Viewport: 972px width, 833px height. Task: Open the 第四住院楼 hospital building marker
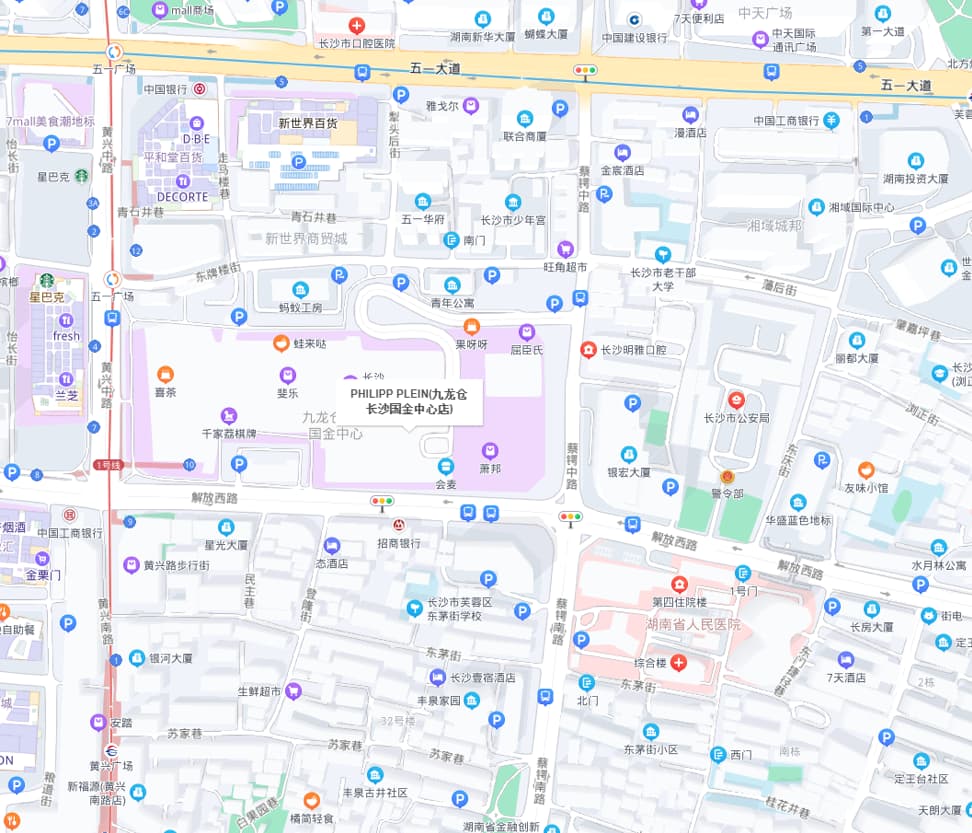tap(679, 584)
